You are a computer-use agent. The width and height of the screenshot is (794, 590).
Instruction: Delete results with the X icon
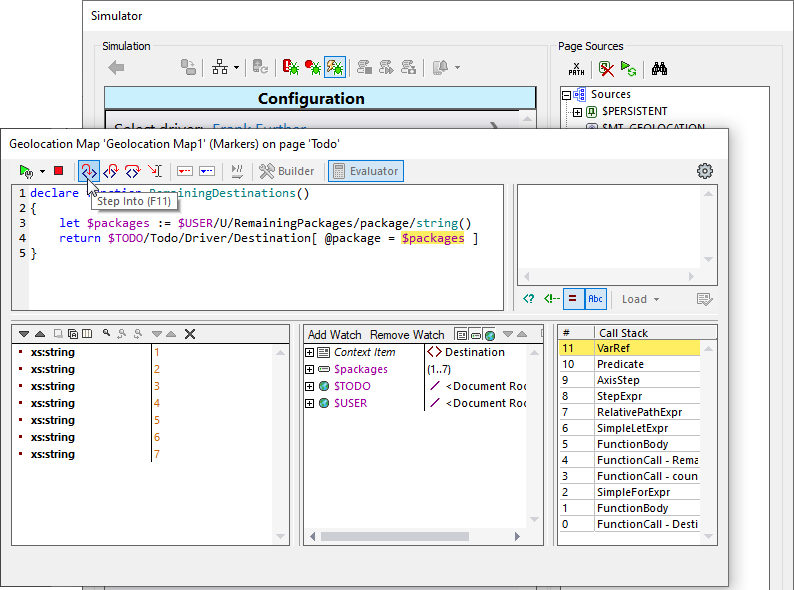[190, 334]
